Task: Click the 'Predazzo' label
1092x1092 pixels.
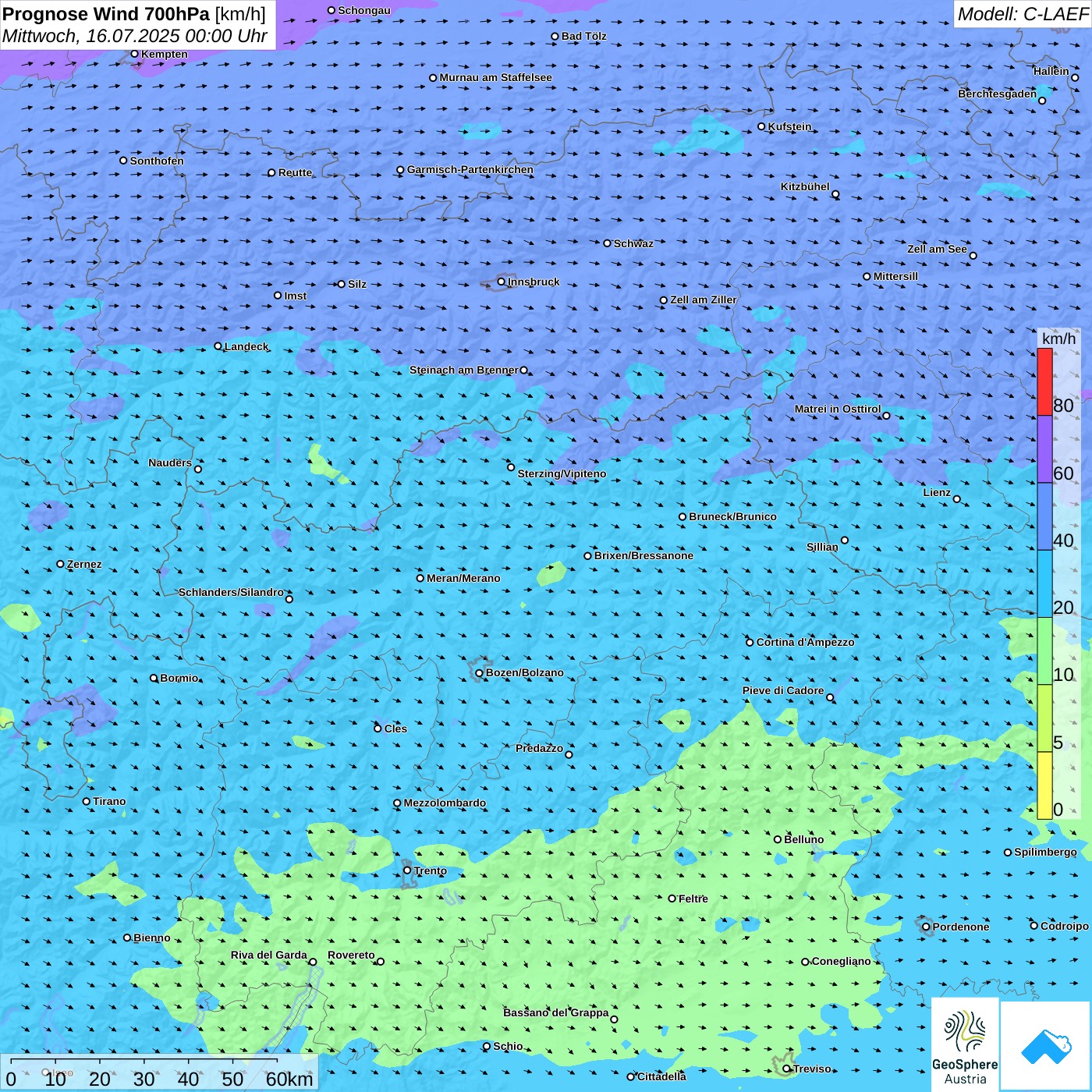Action: coord(540,748)
